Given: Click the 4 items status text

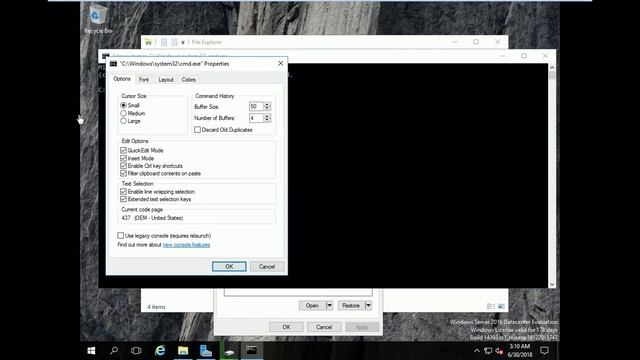Looking at the screenshot, I should pos(156,307).
